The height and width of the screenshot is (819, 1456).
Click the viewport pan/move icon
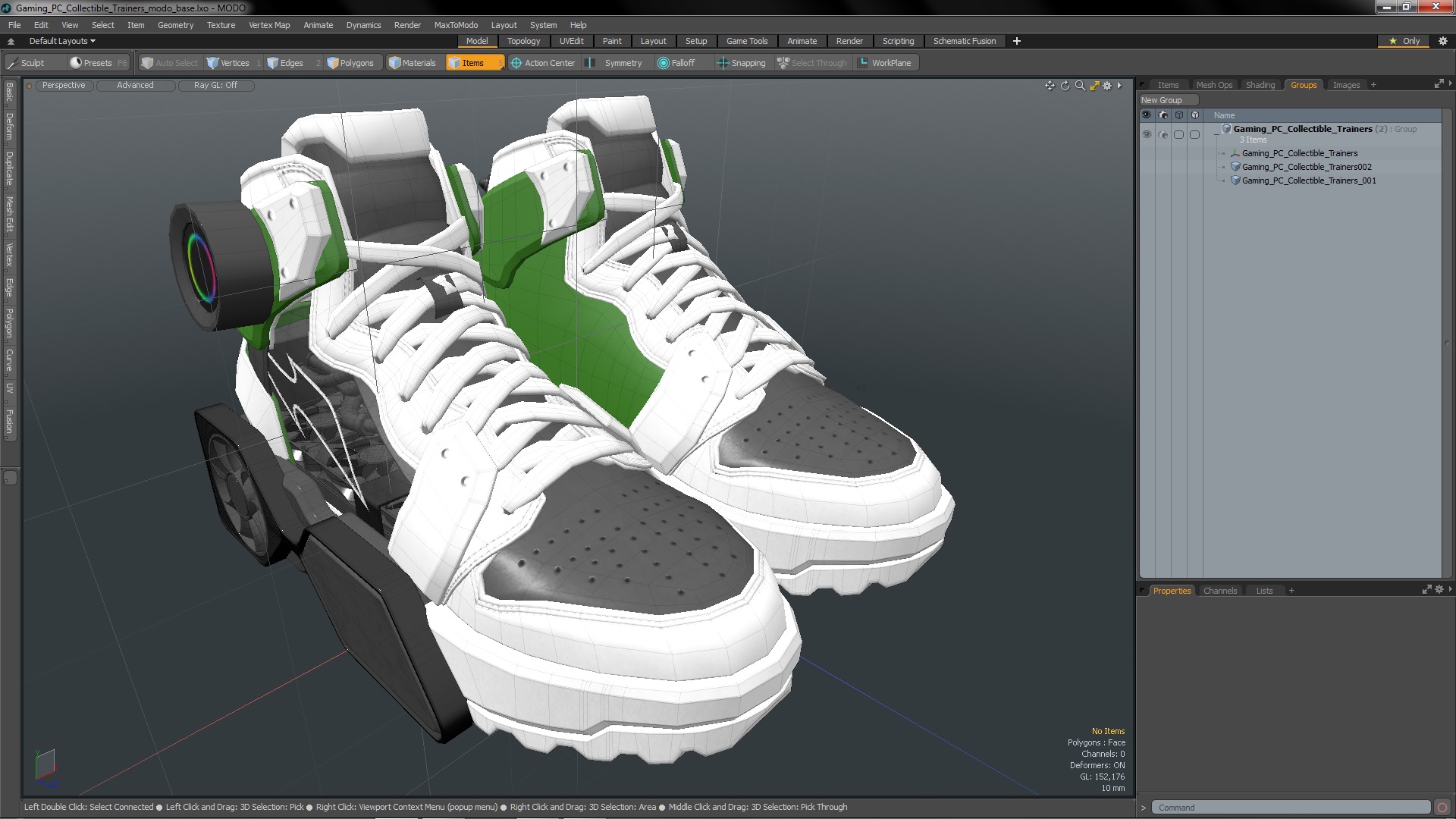pyautogui.click(x=1050, y=86)
